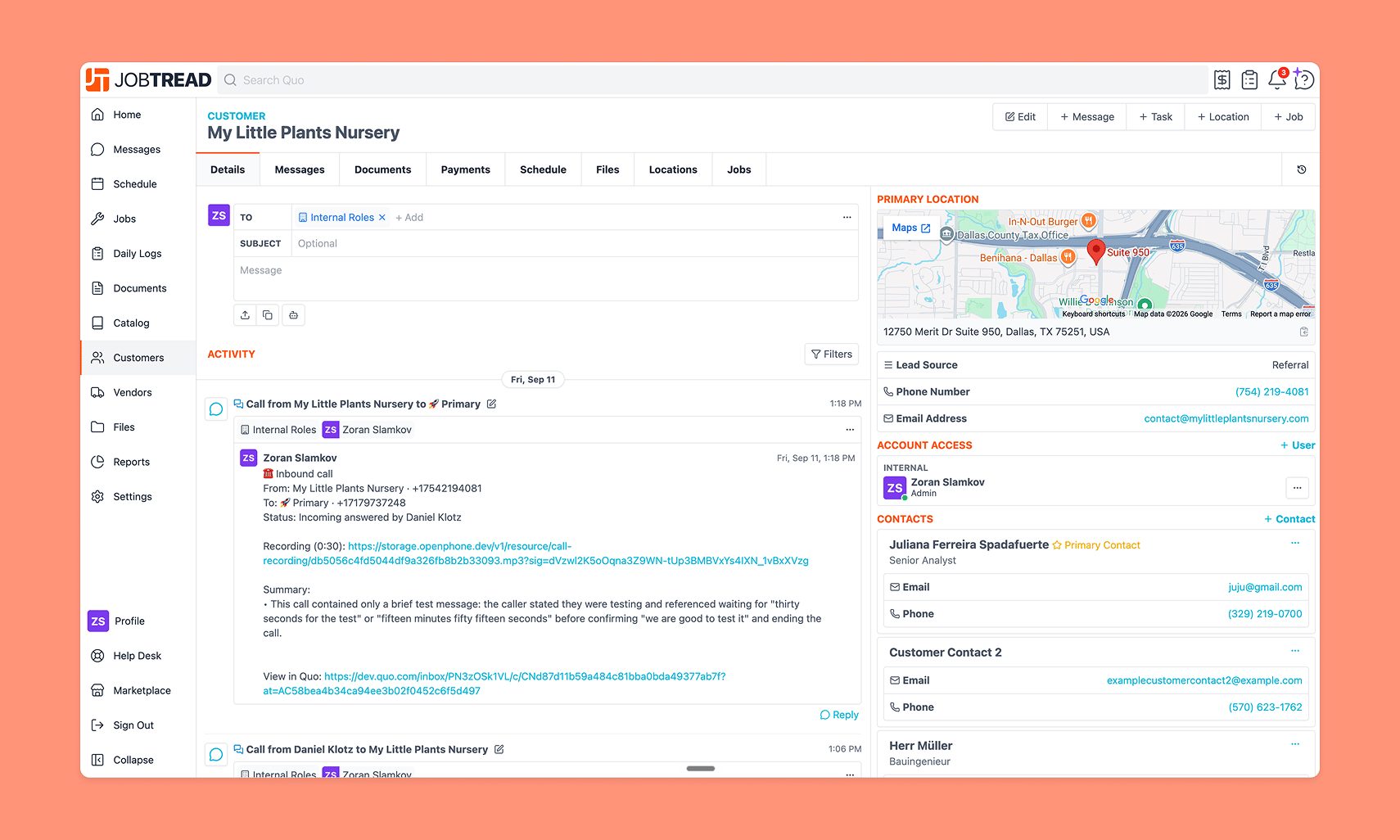The image size is (1400, 840).
Task: Switch to the Locations tab
Action: (673, 169)
